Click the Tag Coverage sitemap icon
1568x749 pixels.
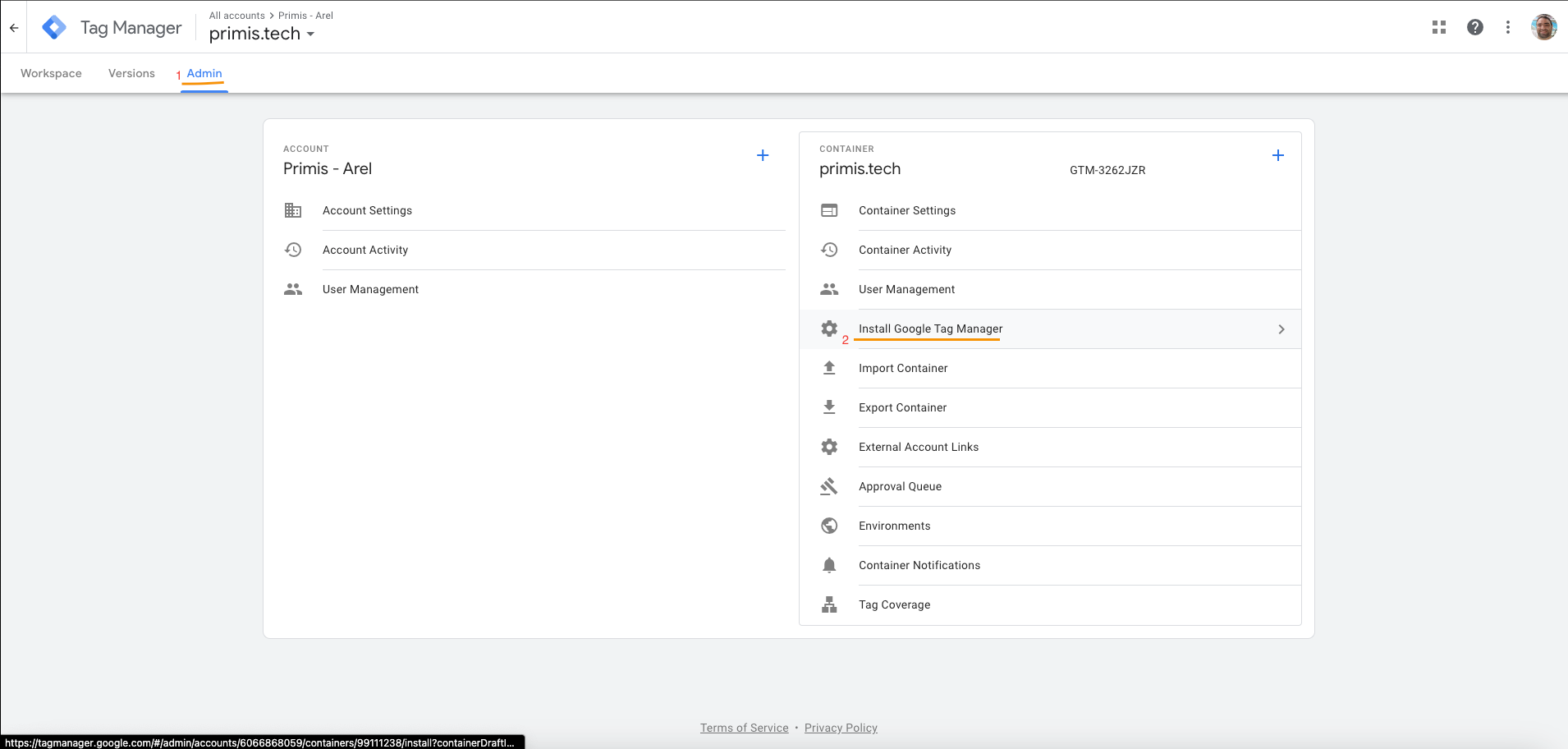click(x=829, y=604)
